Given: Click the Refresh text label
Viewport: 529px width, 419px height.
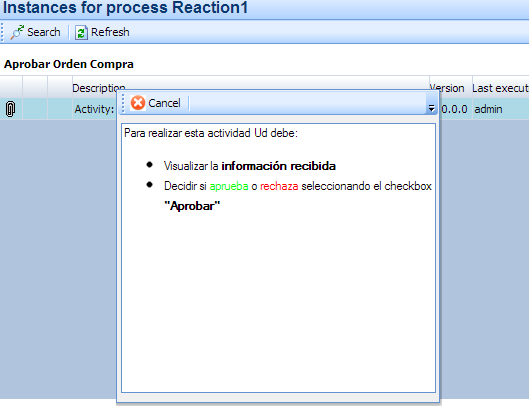Looking at the screenshot, I should [110, 32].
